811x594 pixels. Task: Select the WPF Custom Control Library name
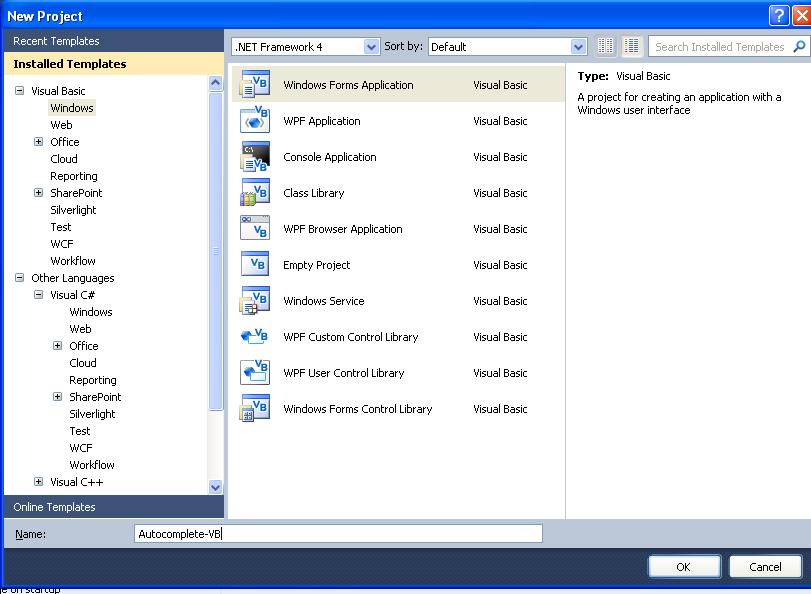pyautogui.click(x=351, y=337)
